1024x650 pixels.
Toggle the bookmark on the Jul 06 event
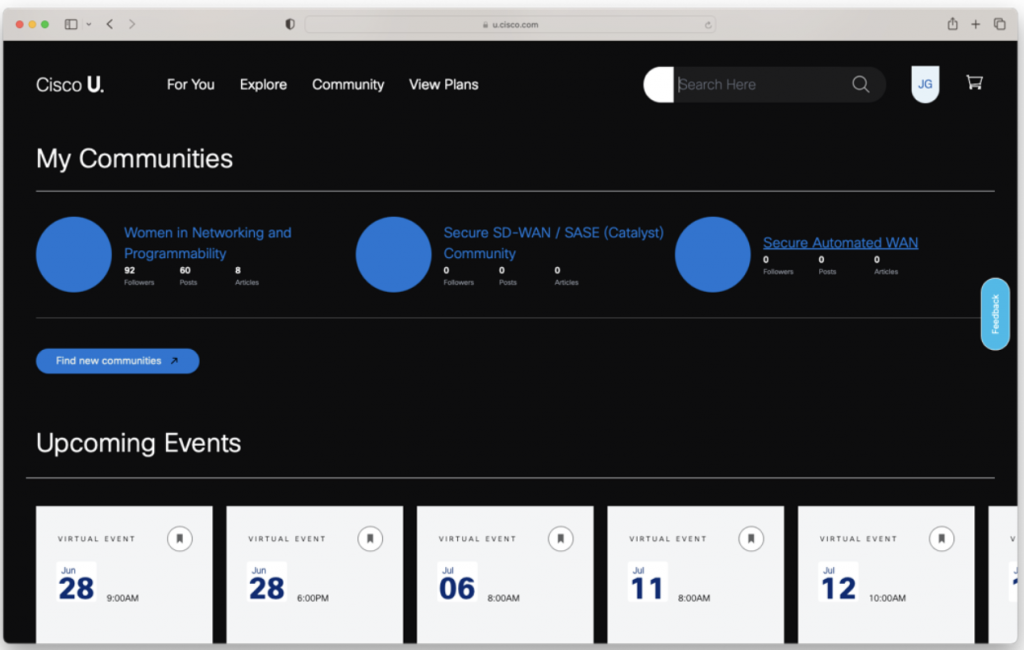[x=561, y=538]
